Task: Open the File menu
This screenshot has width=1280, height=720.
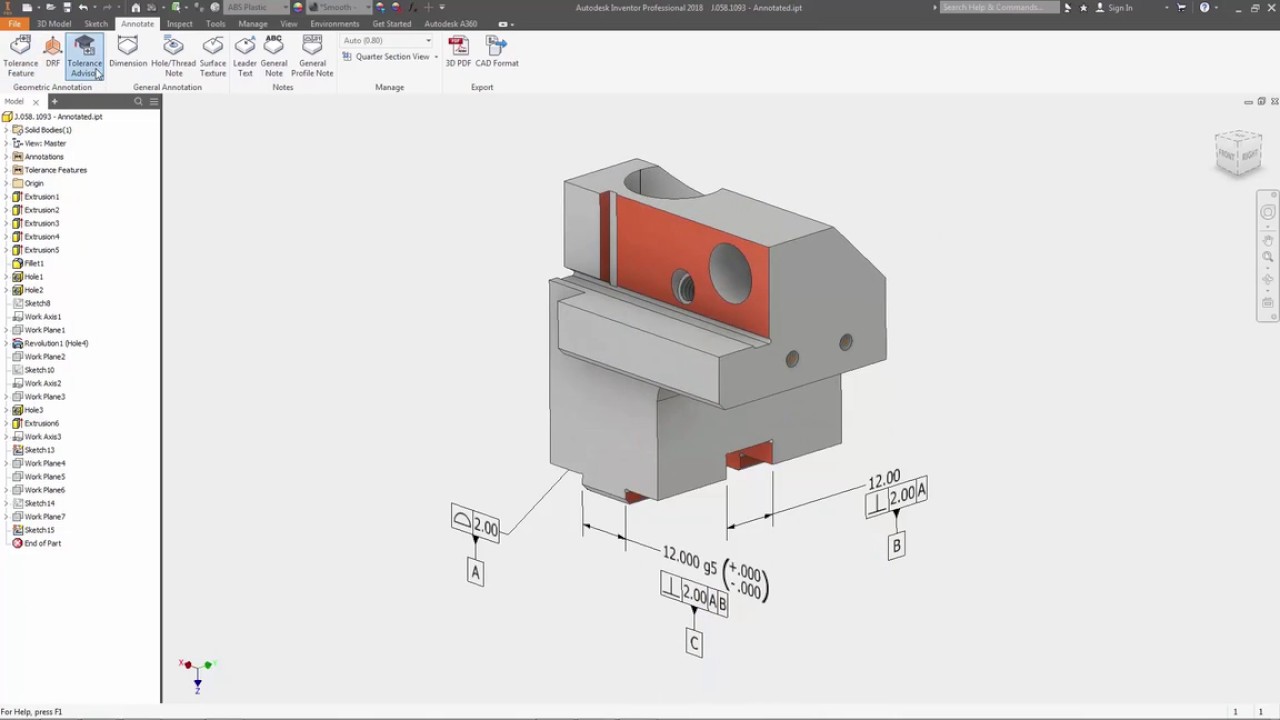Action: (x=14, y=23)
